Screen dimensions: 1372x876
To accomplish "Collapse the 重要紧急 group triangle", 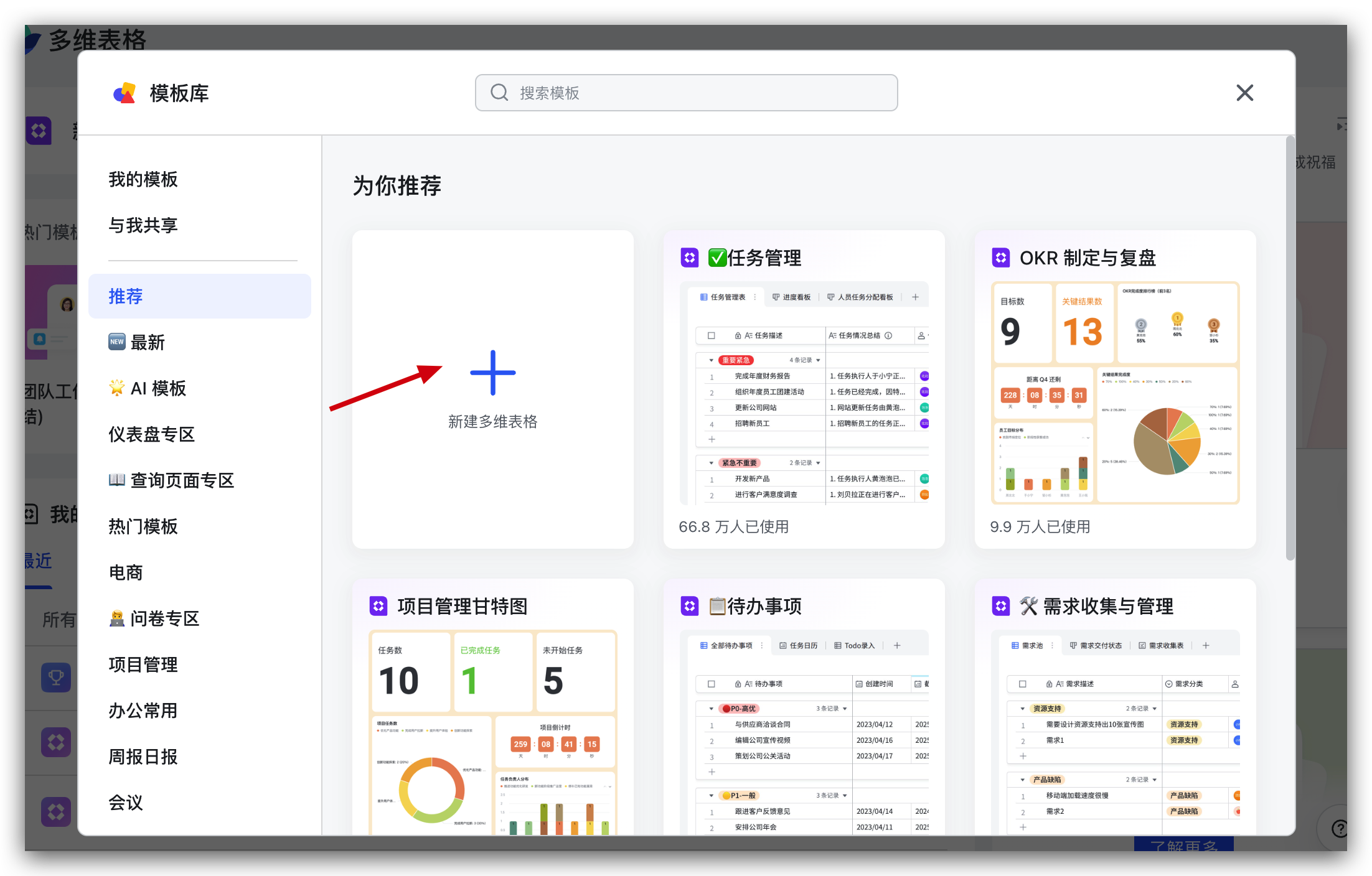I will click(712, 360).
